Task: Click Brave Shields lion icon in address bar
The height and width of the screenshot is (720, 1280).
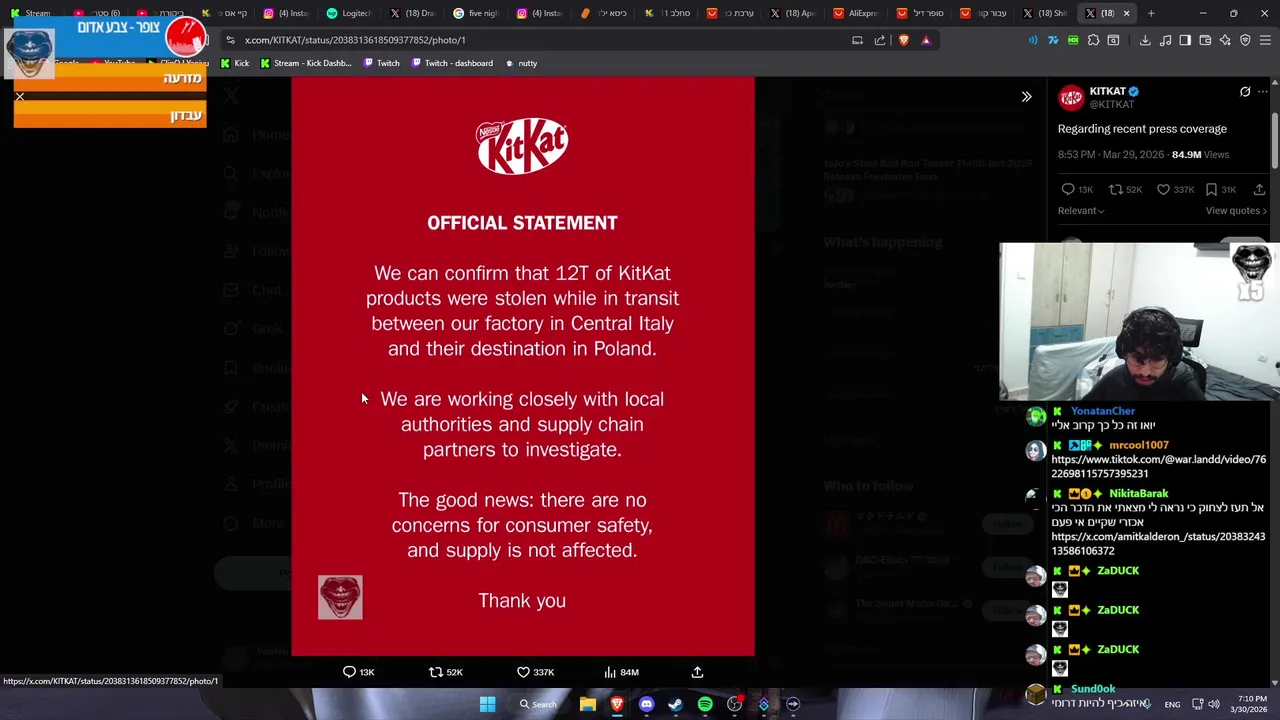Action: [x=904, y=40]
